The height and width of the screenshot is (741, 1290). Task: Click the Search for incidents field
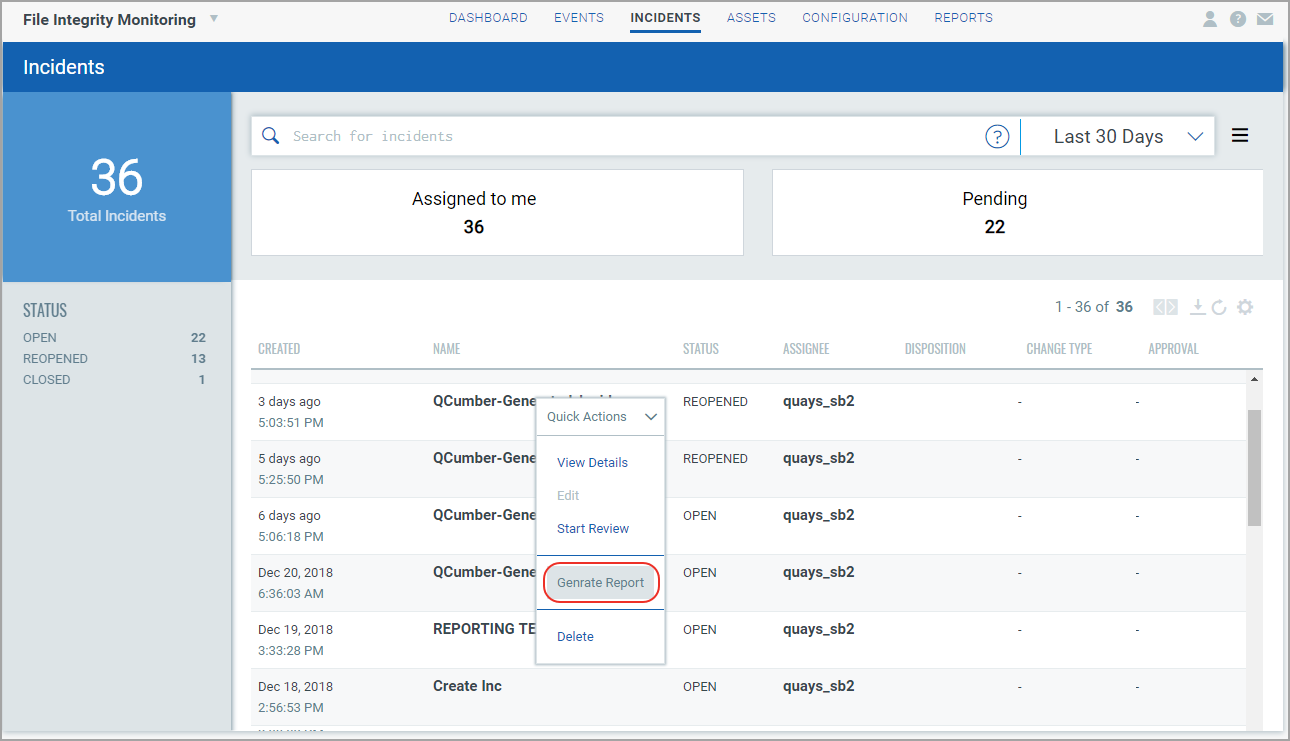click(636, 136)
